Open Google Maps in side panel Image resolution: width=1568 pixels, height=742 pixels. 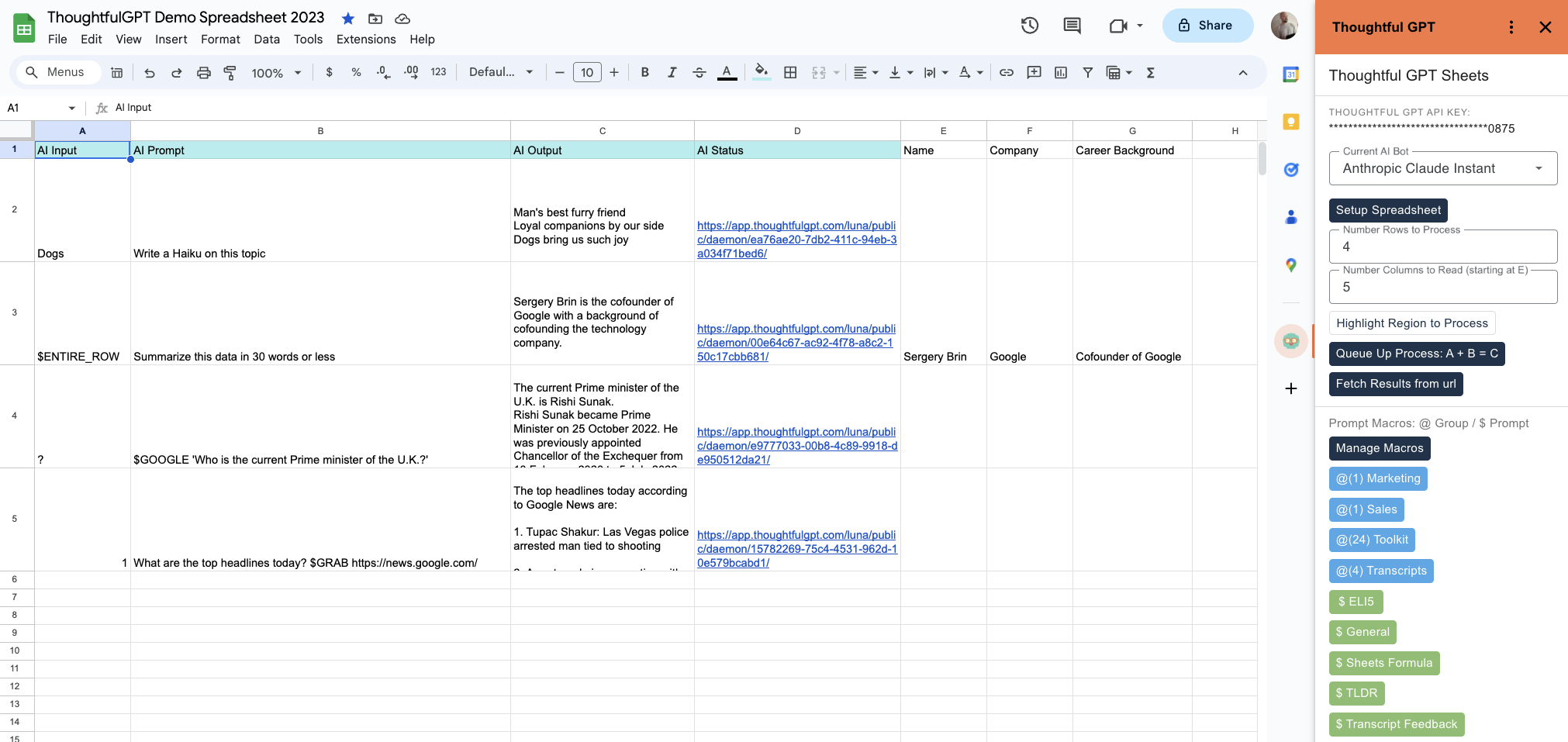tap(1290, 265)
